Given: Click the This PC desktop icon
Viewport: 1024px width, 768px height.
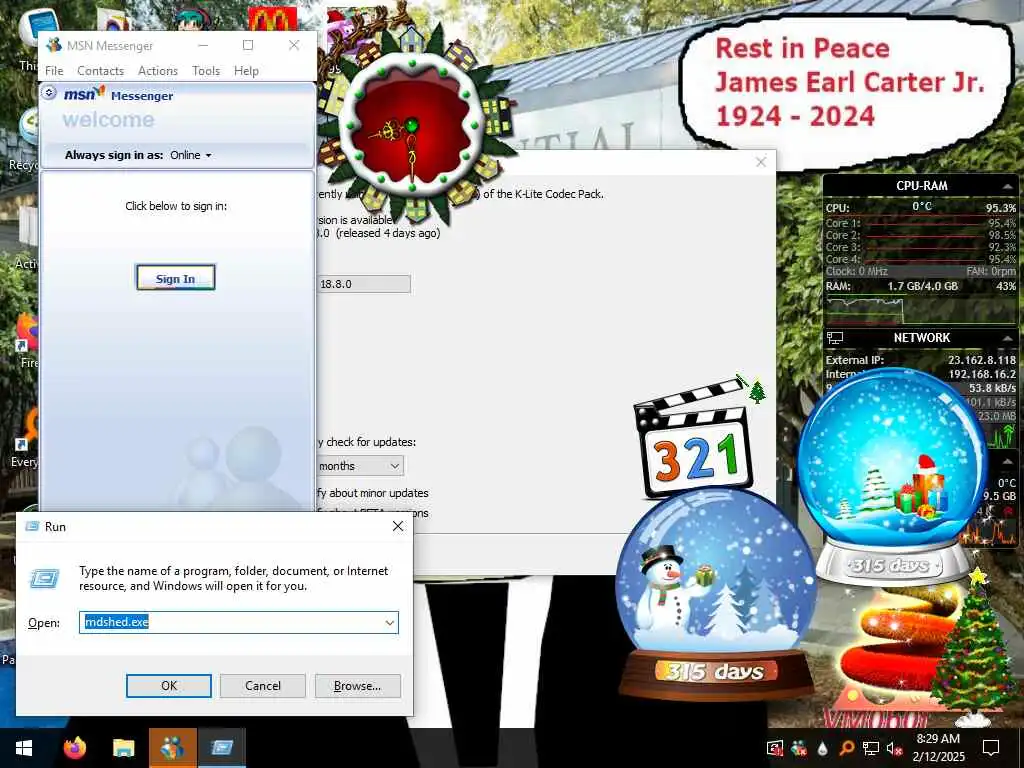Looking at the screenshot, I should click(x=38, y=27).
